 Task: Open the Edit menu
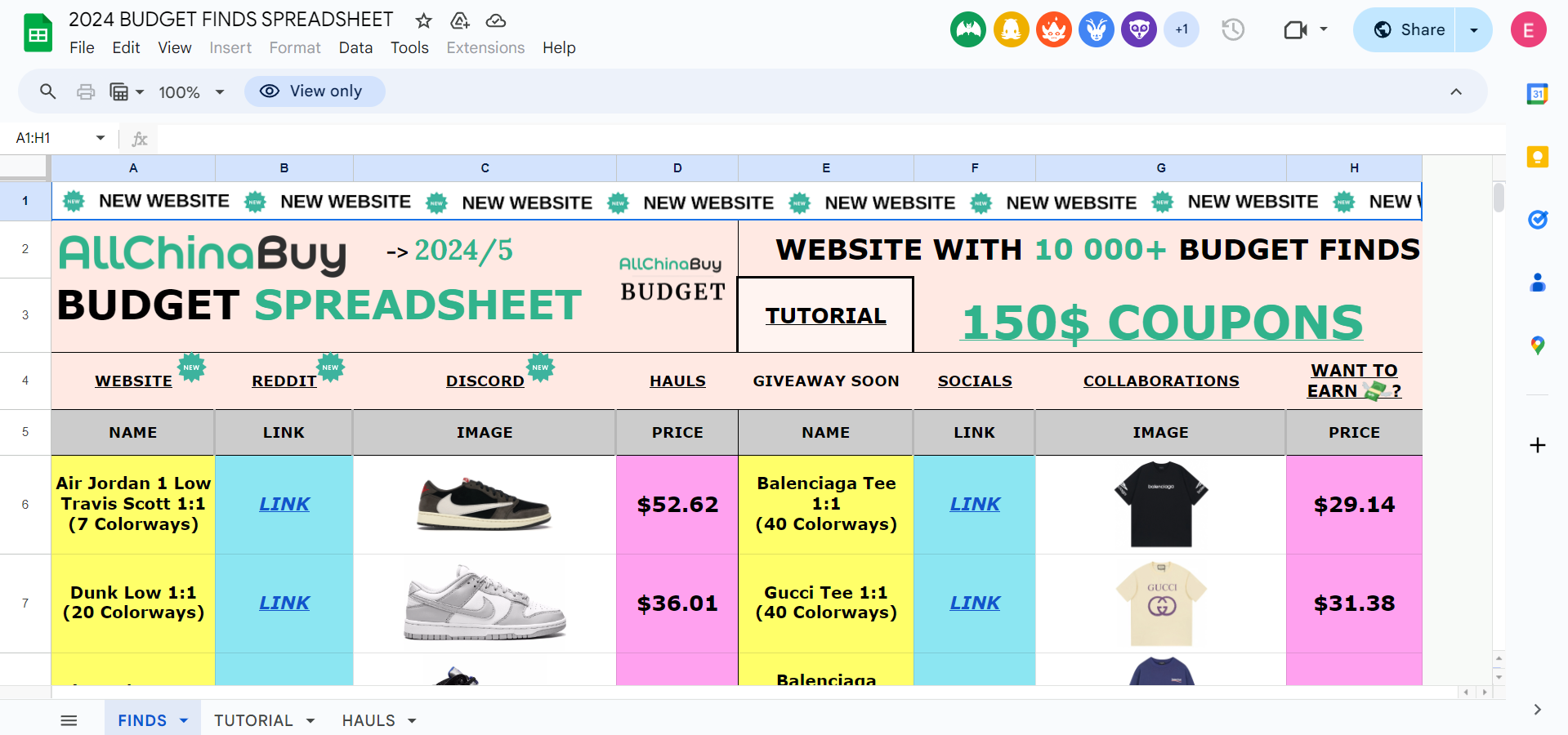click(126, 48)
